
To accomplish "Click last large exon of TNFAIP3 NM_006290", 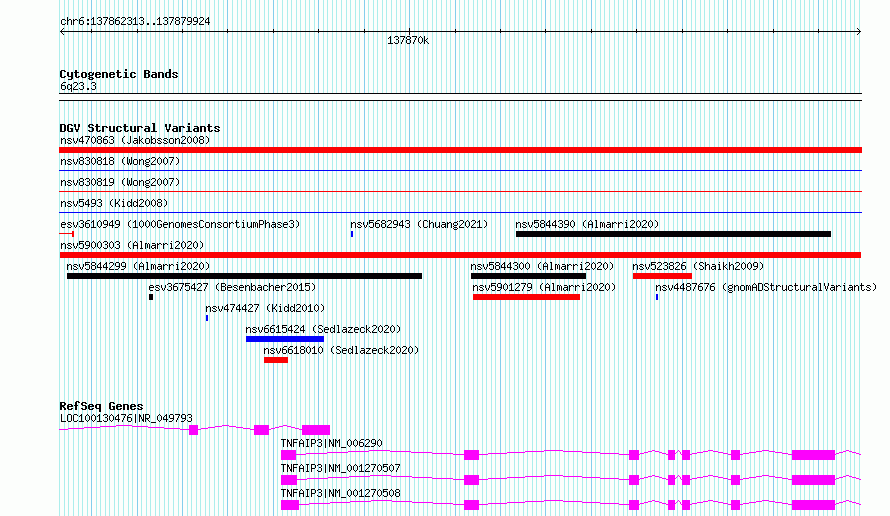I will pyautogui.click(x=813, y=455).
